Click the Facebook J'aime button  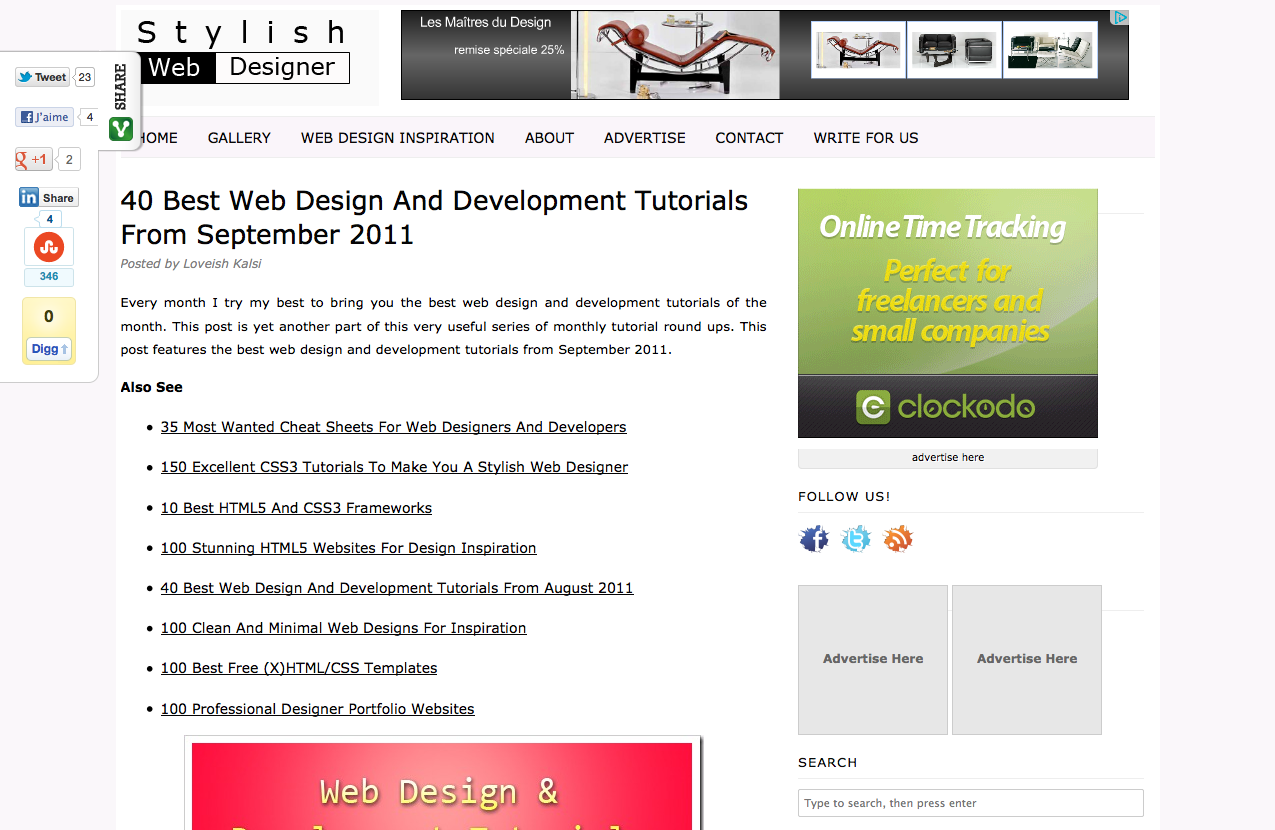tap(44, 117)
